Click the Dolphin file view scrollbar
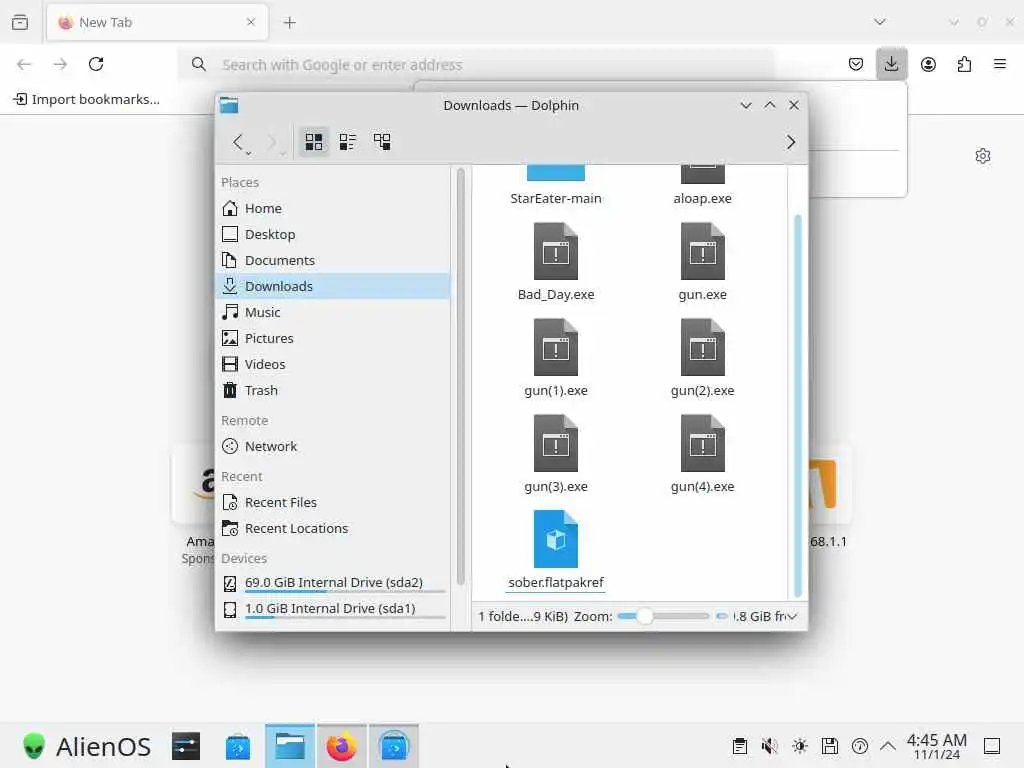The image size is (1024, 768). click(797, 405)
